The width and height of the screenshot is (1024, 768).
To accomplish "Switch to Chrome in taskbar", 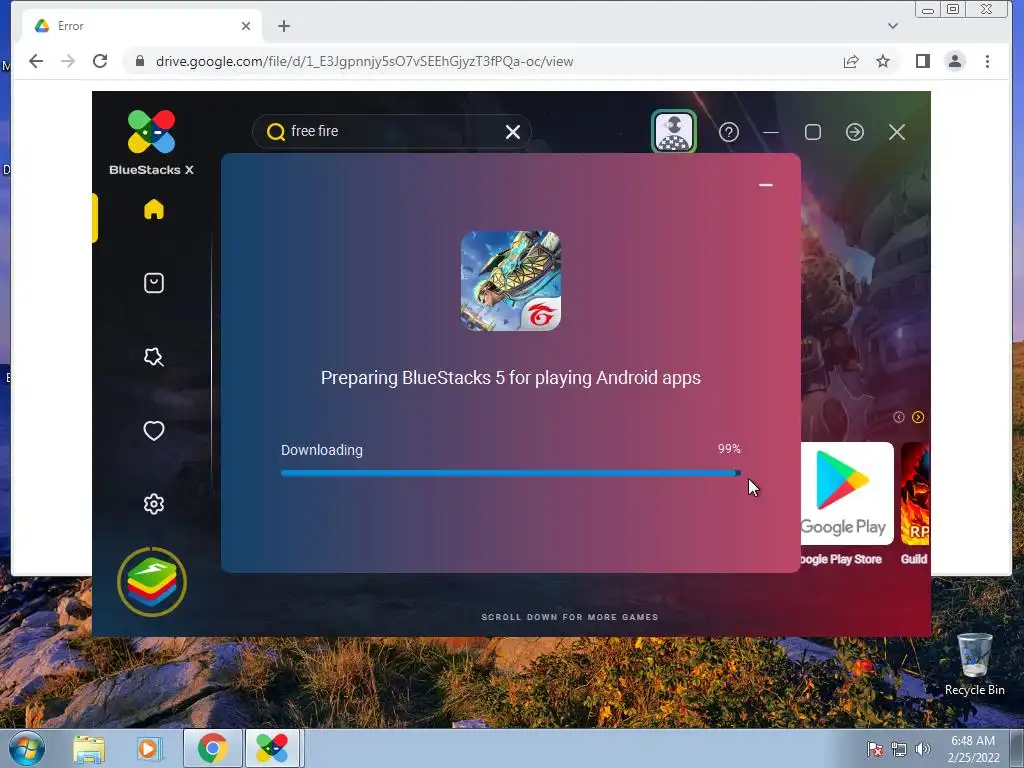I will pyautogui.click(x=212, y=748).
